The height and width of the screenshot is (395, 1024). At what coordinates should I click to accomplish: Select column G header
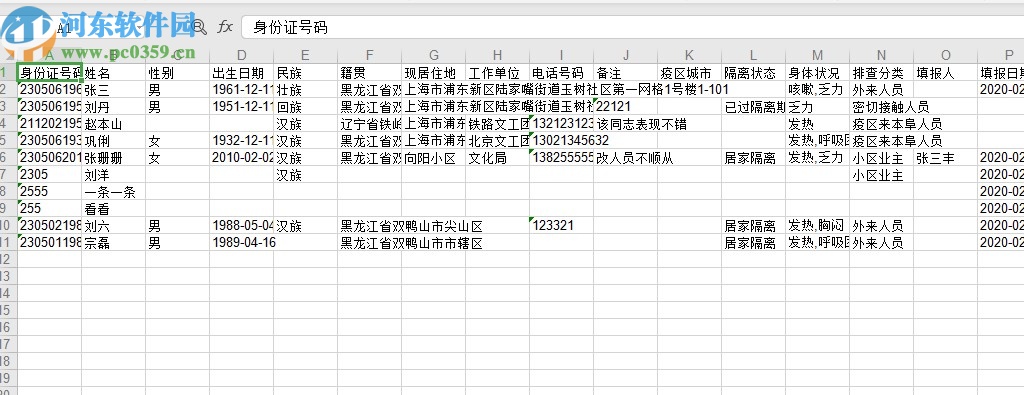434,55
